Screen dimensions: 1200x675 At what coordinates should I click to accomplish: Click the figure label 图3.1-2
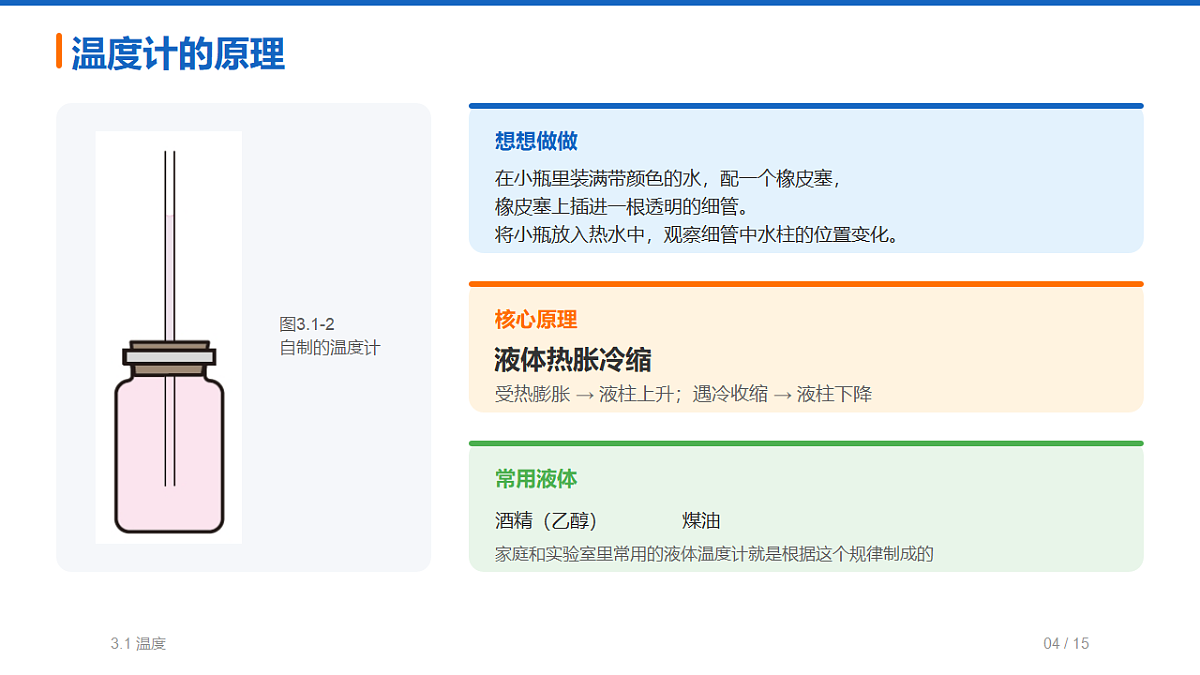tap(307, 325)
